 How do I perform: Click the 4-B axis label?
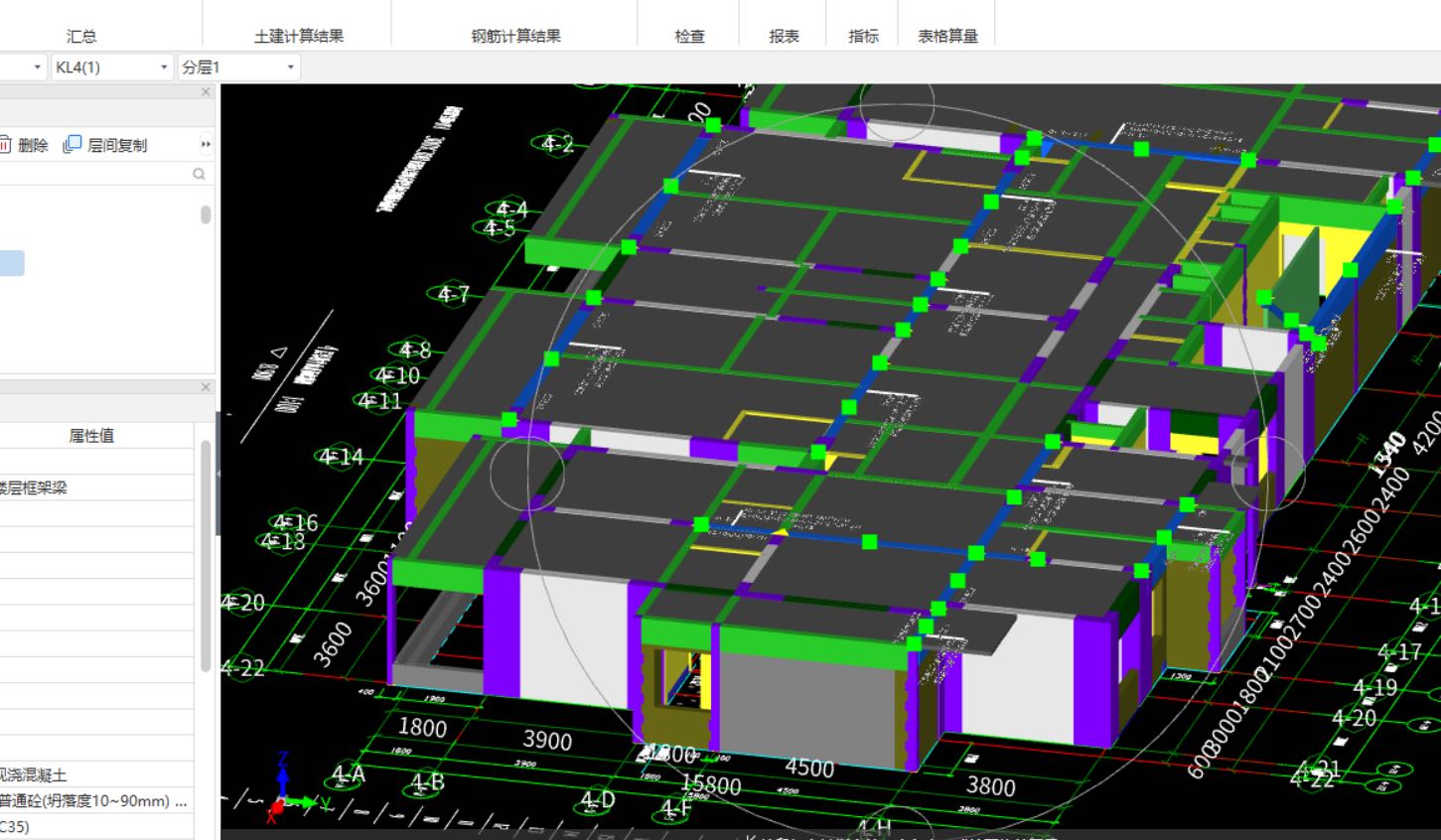click(x=427, y=781)
